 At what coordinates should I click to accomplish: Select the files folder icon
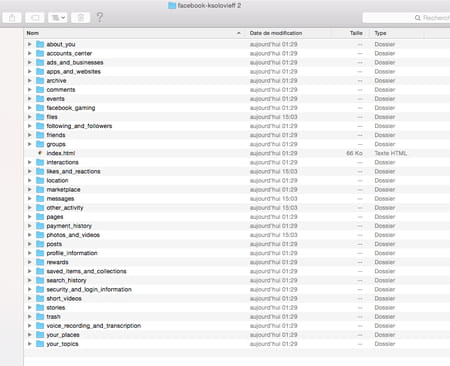pos(40,117)
